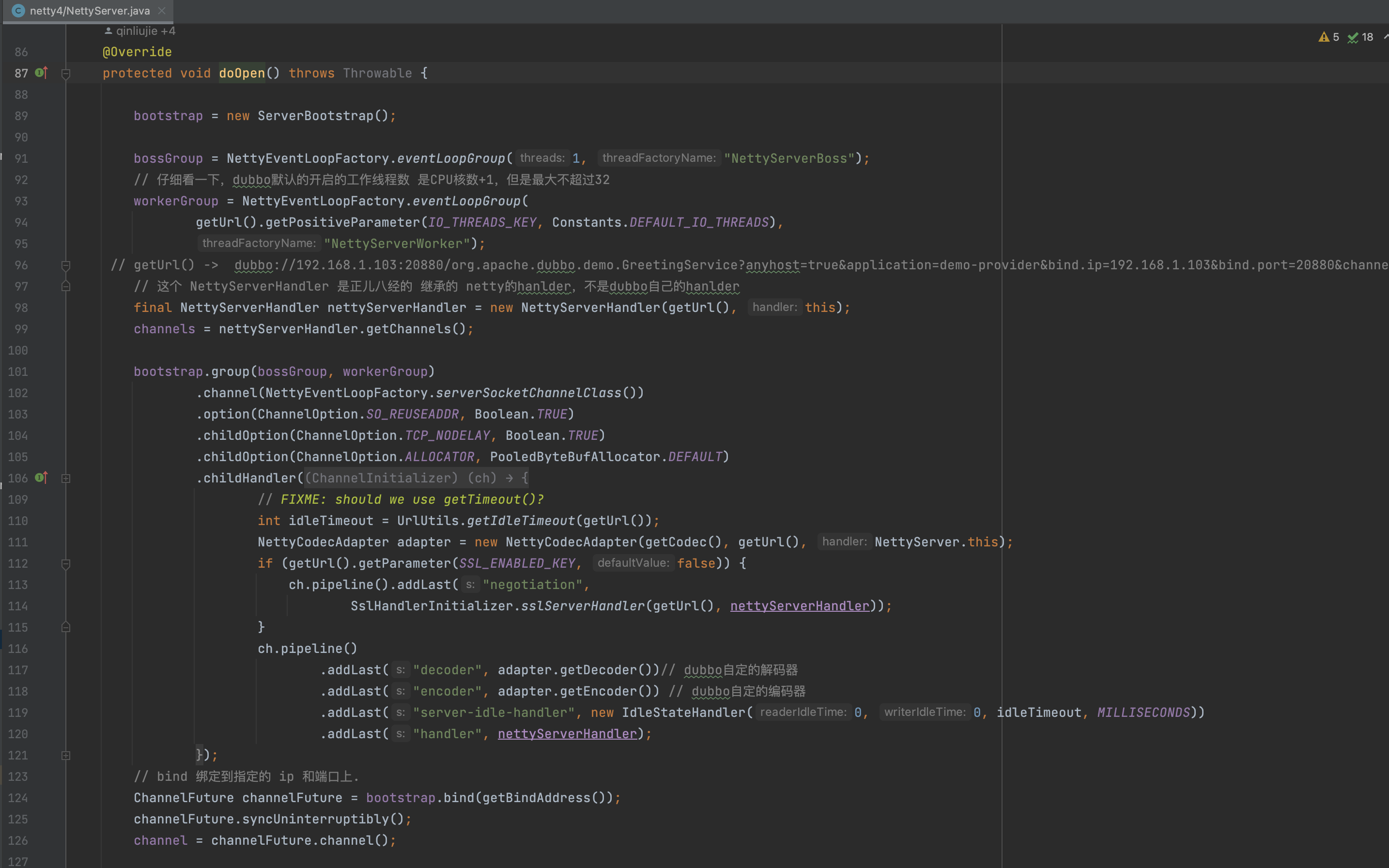Image resolution: width=1389 pixels, height=868 pixels.
Task: Click the override gutter icon at line 106
Action: coord(41,478)
